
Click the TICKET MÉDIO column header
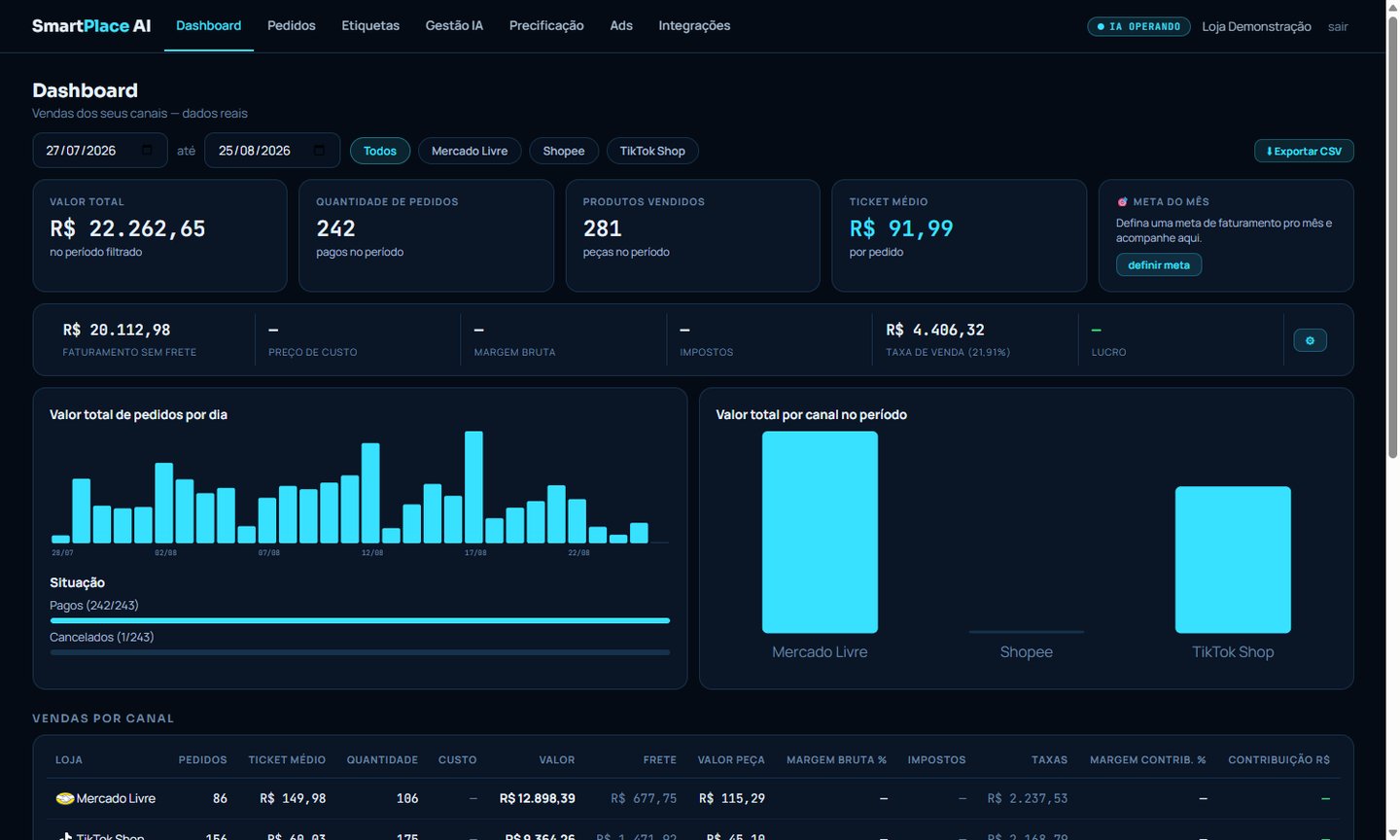(287, 759)
